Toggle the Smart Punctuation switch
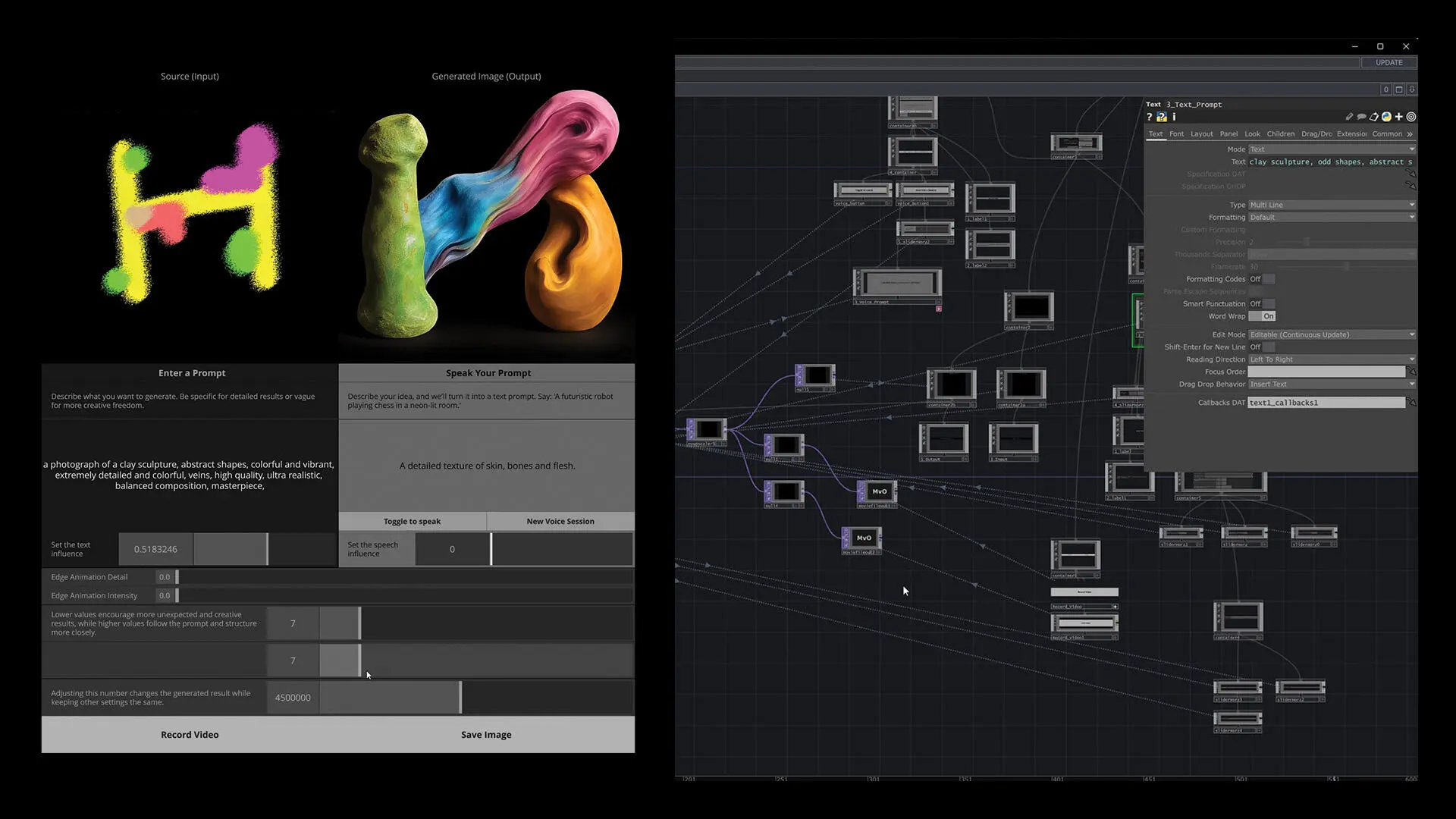The image size is (1456, 819). click(1263, 304)
